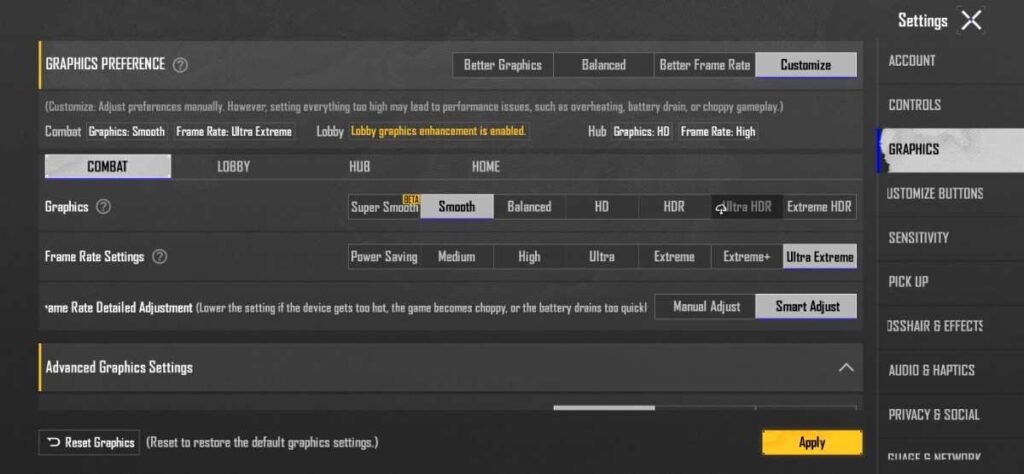Open the AUDIO & HAPTICS category
The height and width of the screenshot is (474, 1024).
(951, 370)
